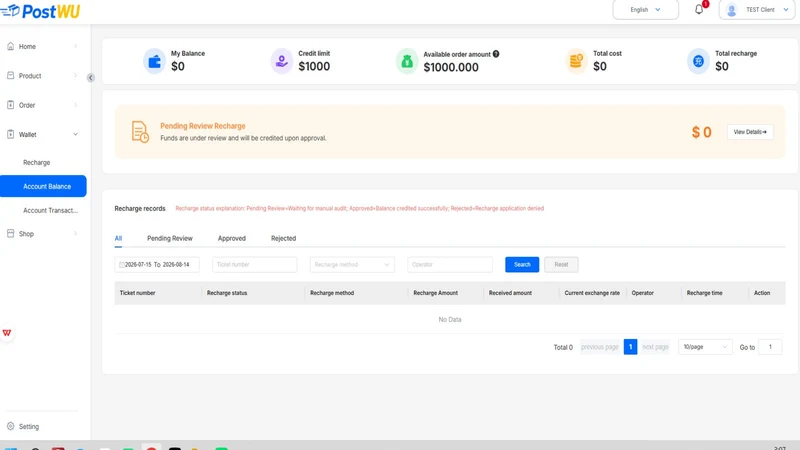Open the Recharge method dropdown
800x450 pixels.
coord(352,265)
